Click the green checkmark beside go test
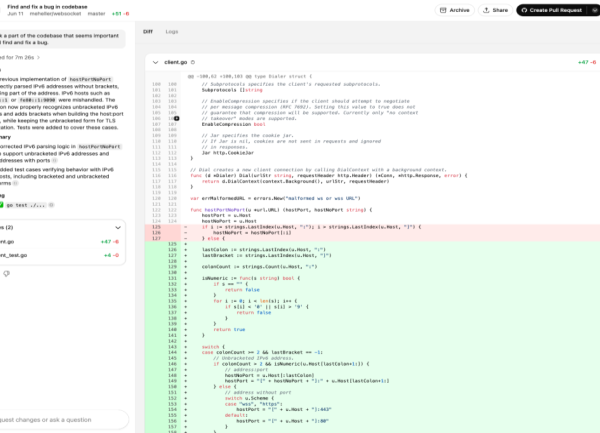 click(x=2, y=205)
